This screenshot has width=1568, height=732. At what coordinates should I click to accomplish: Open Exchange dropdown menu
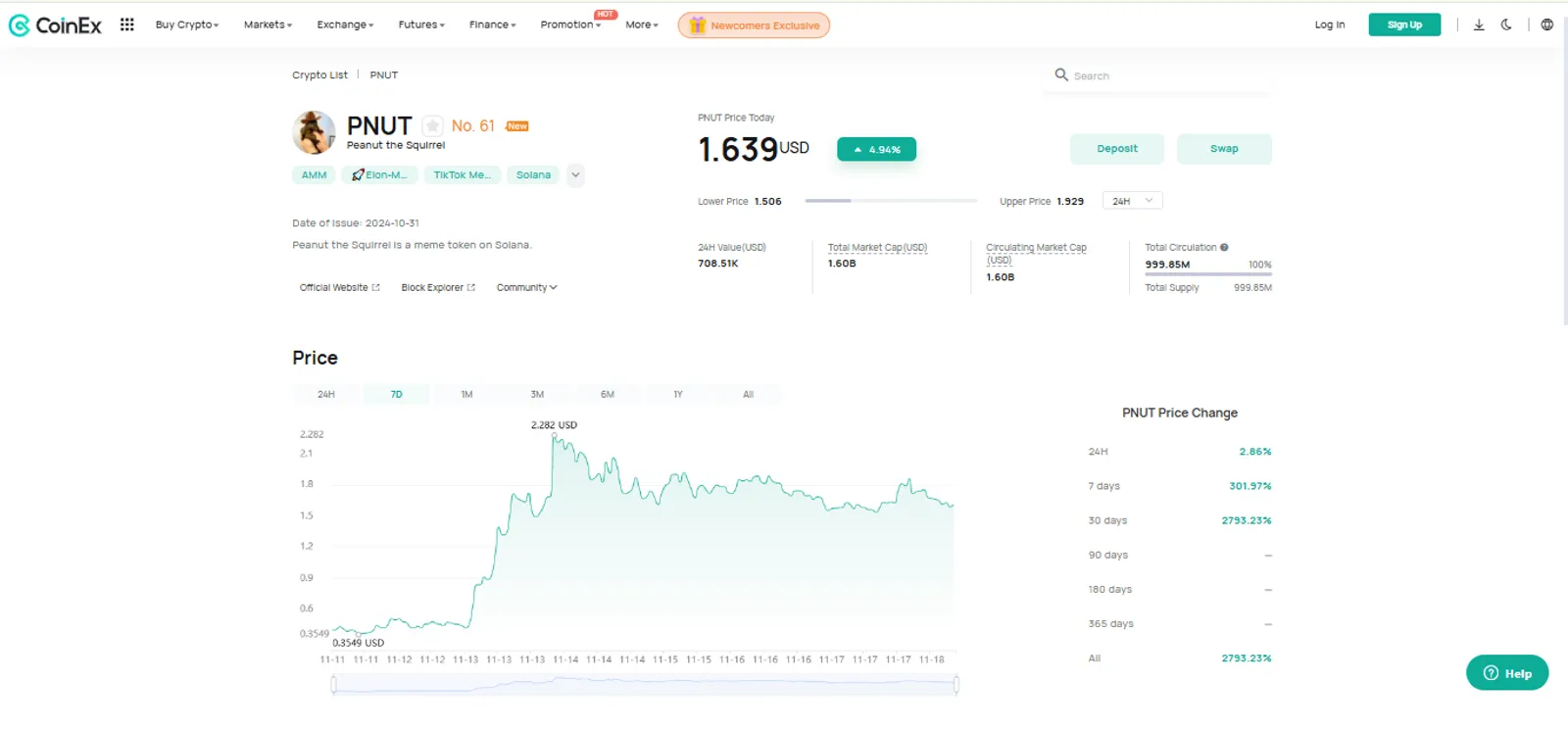(345, 24)
